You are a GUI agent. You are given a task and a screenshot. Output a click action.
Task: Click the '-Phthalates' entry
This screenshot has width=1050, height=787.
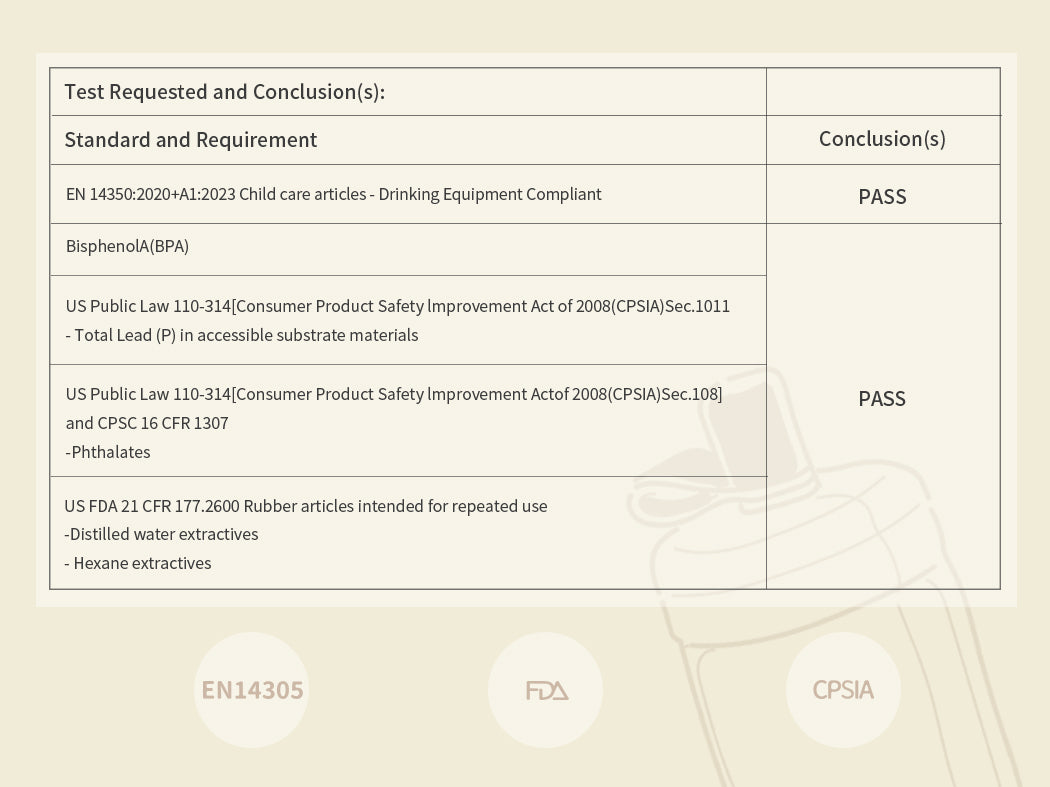[108, 452]
